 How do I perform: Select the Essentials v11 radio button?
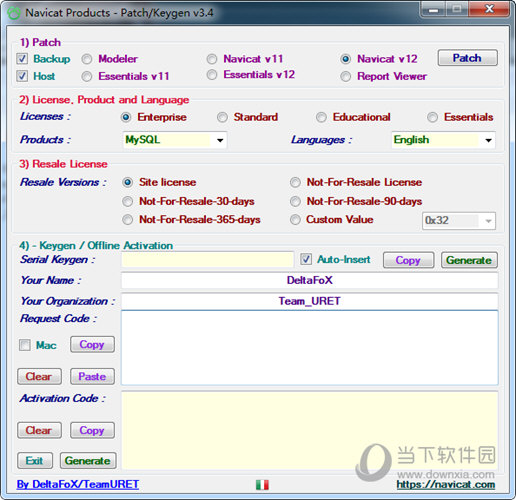coord(87,77)
